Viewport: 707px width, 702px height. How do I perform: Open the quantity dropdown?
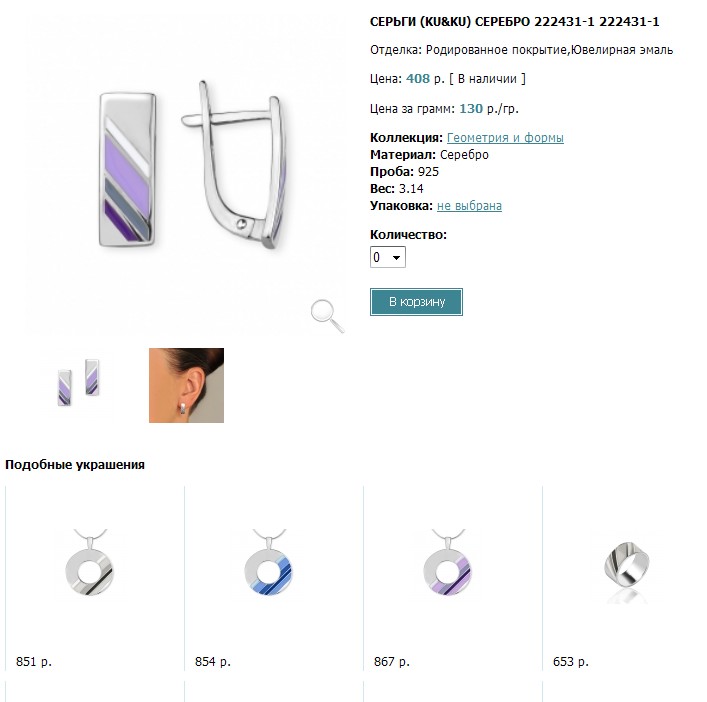(388, 257)
